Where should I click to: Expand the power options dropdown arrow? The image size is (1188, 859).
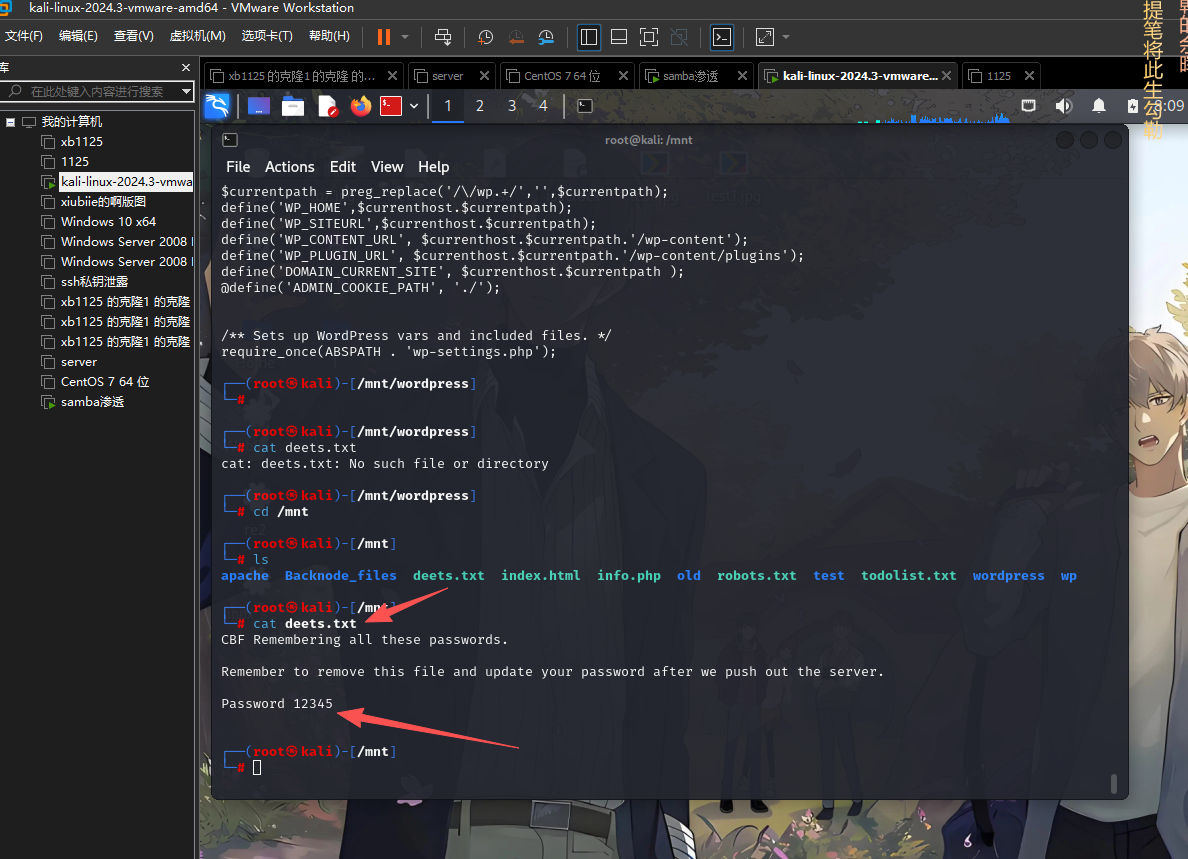[x=405, y=37]
